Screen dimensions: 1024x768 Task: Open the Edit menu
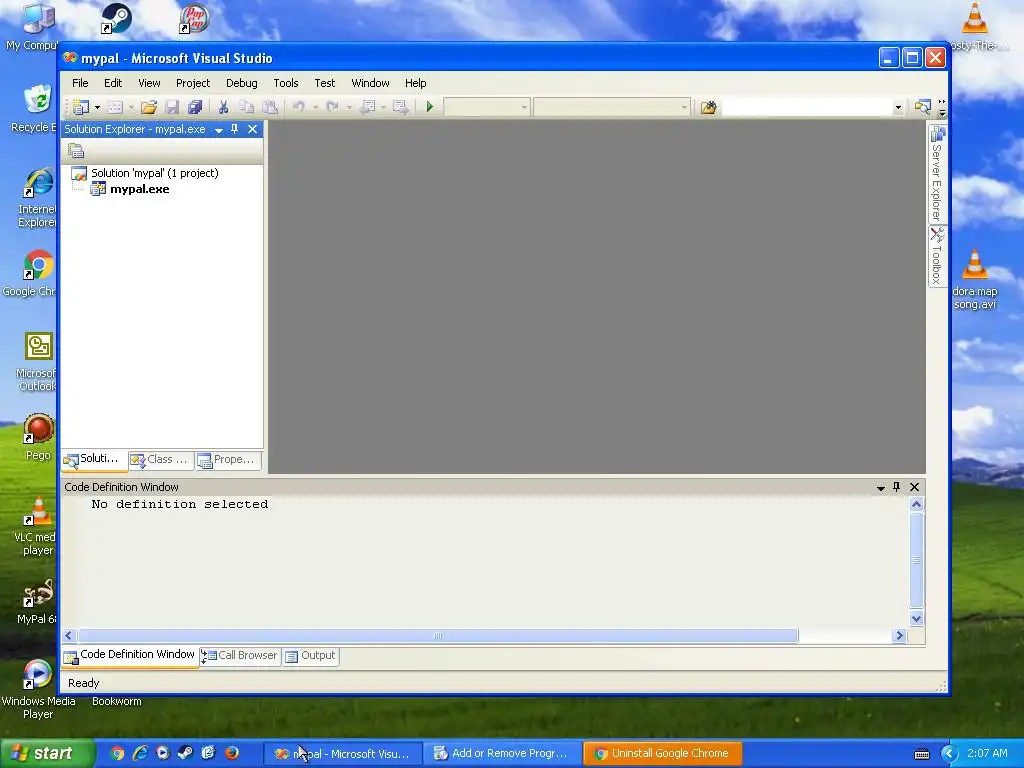pyautogui.click(x=113, y=83)
